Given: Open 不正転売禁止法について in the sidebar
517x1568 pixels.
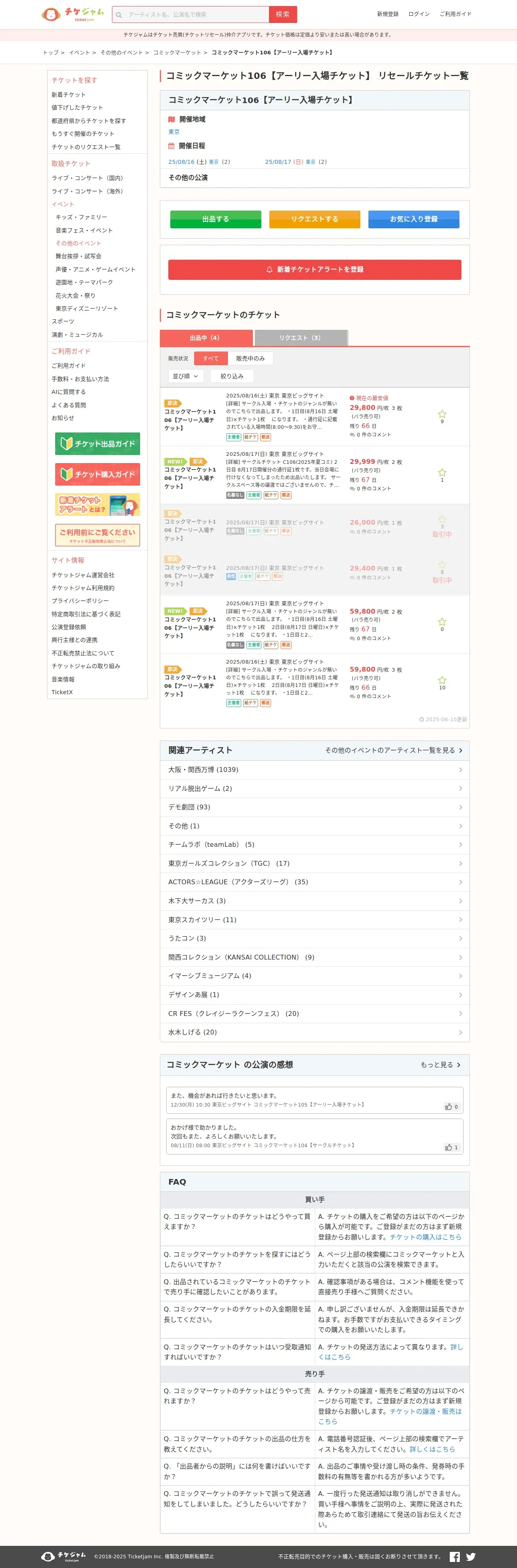Looking at the screenshot, I should (x=83, y=653).
